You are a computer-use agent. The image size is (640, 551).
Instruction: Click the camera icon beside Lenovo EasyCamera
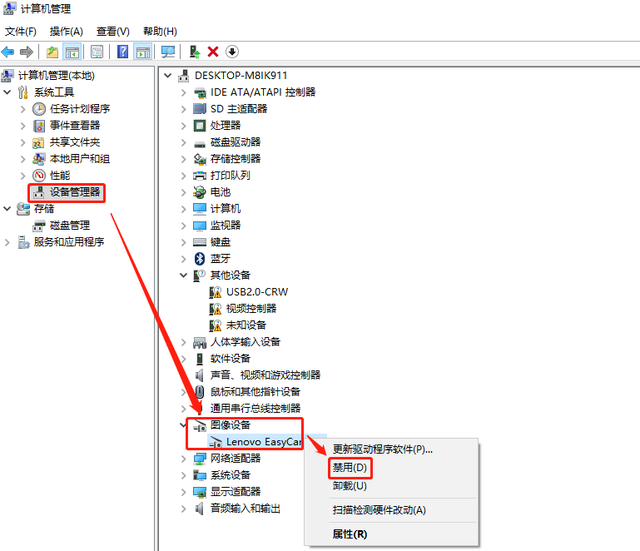tap(215, 442)
